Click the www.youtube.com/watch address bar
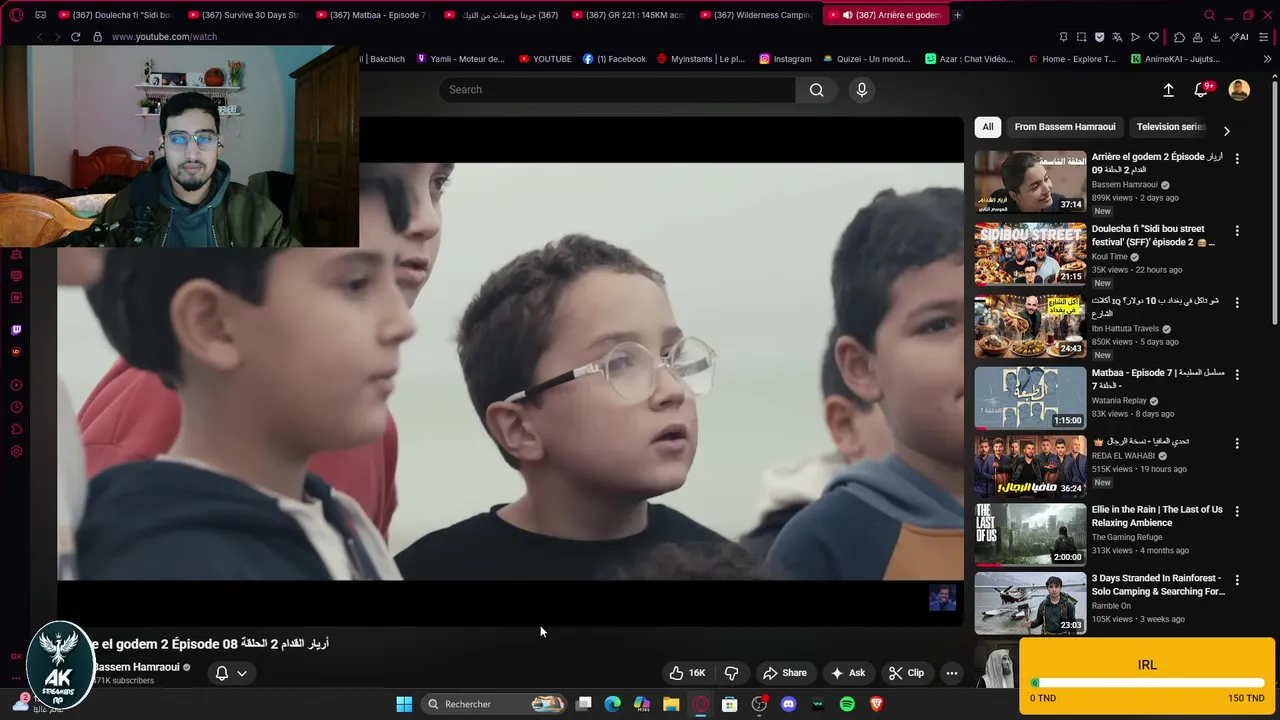The height and width of the screenshot is (720, 1280). tap(164, 37)
